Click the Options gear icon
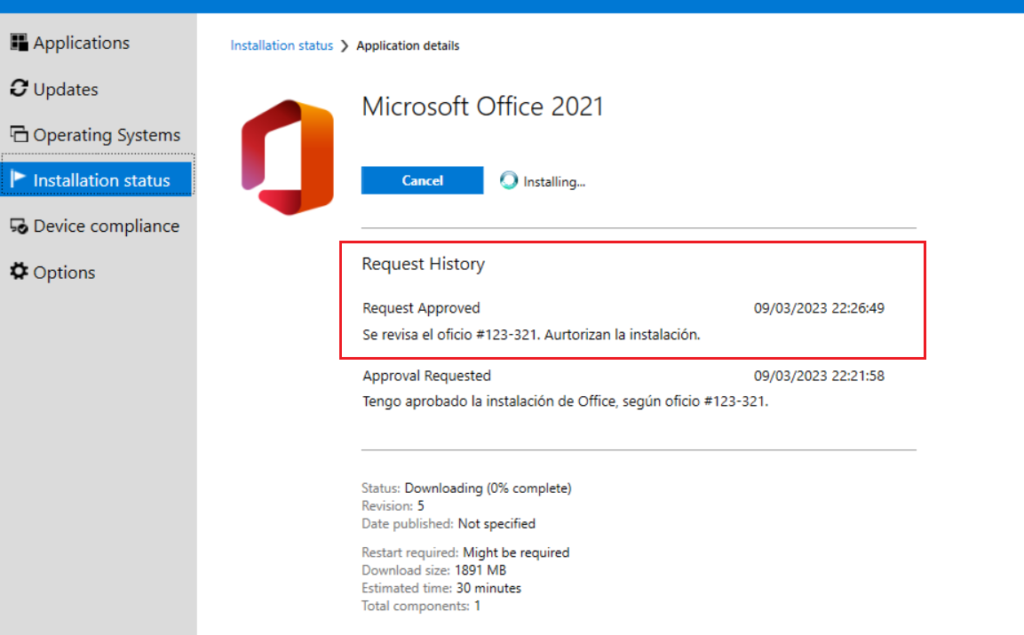1024x635 pixels. pyautogui.click(x=19, y=271)
